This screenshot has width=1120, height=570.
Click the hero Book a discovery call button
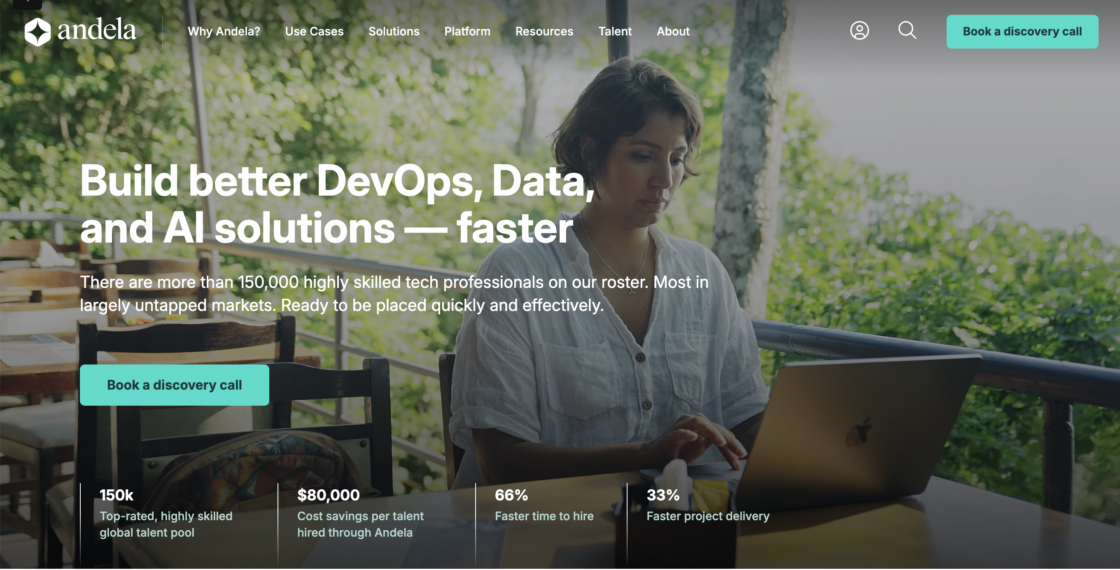[174, 385]
